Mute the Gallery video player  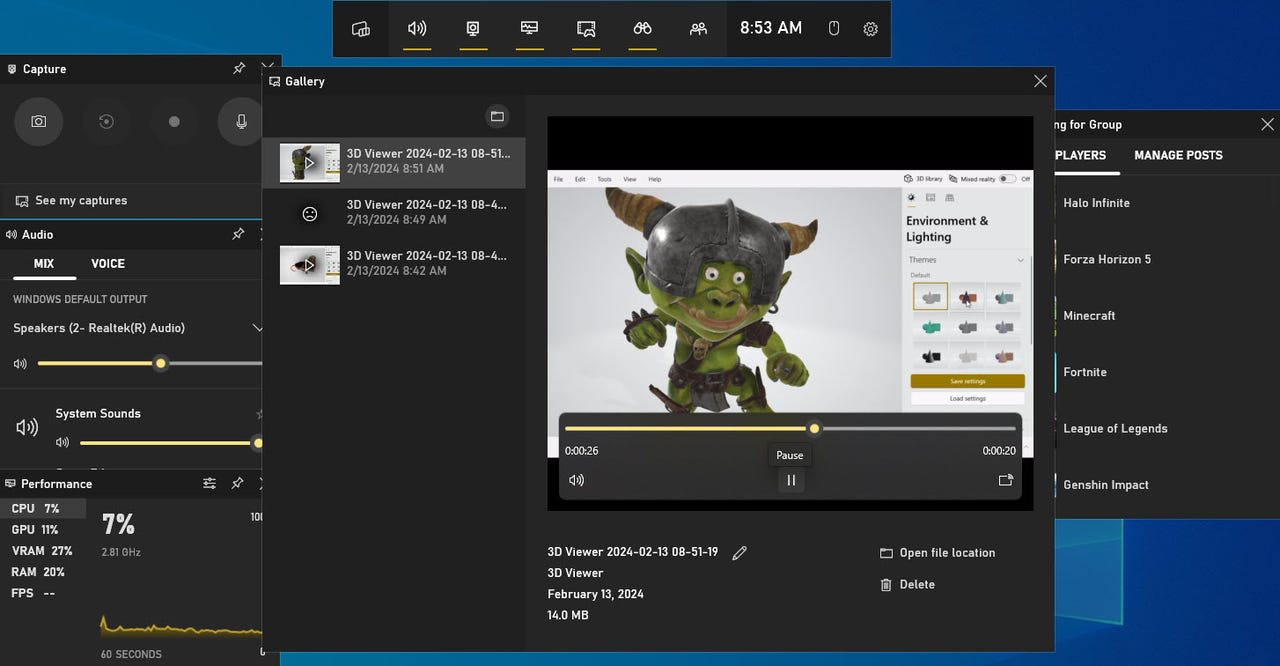tap(576, 480)
